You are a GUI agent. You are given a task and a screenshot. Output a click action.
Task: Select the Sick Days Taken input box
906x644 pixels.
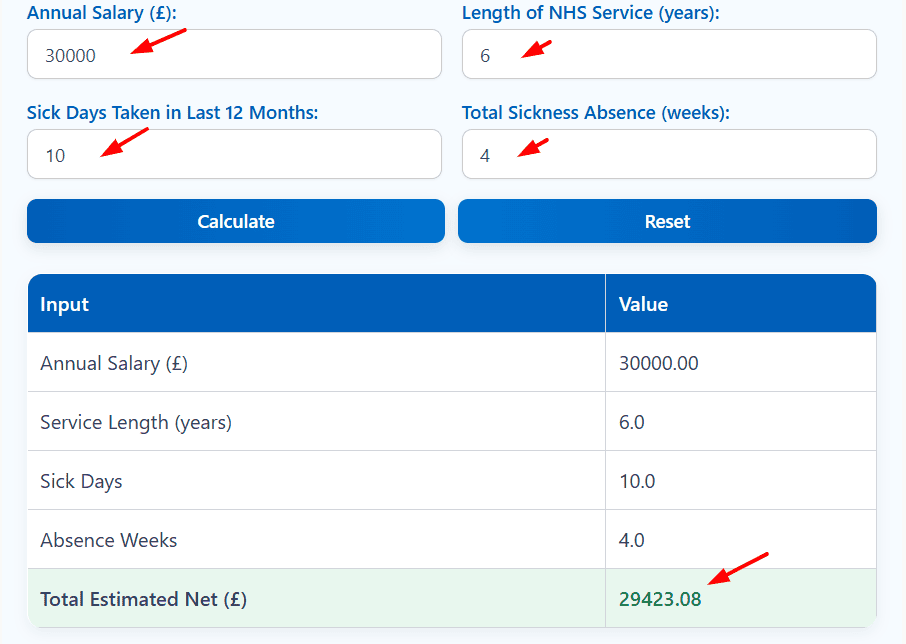(234, 154)
